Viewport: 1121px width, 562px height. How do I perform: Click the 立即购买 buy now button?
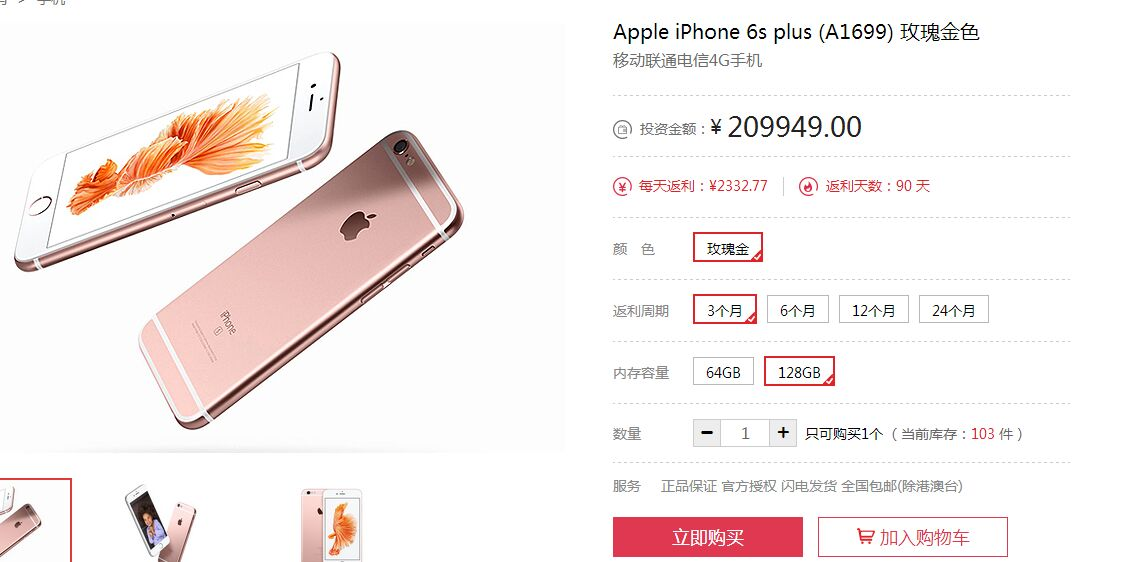click(x=708, y=537)
